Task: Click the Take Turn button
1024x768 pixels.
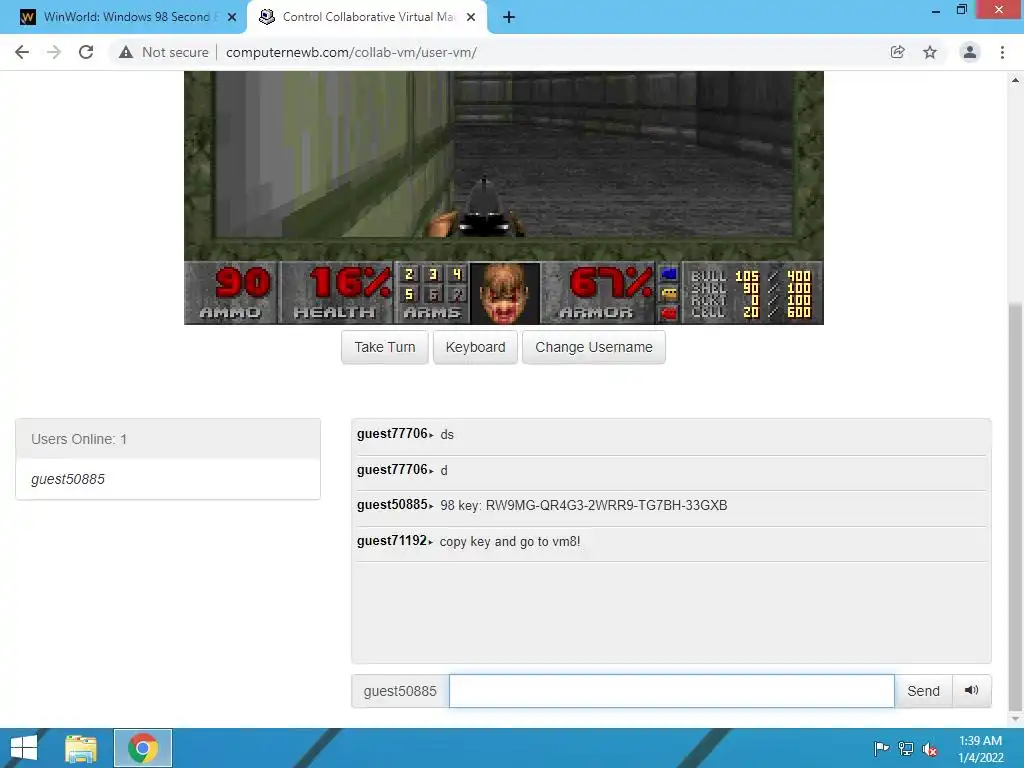Action: click(385, 347)
